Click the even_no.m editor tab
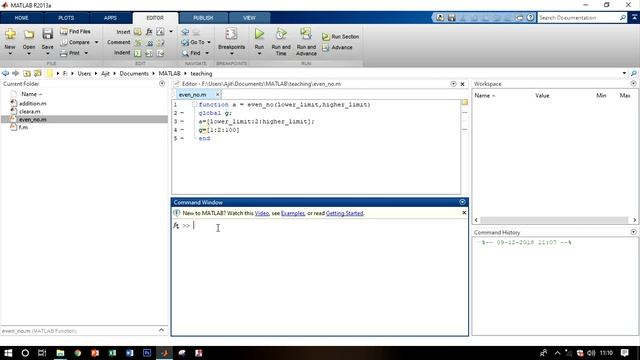Image resolution: width=640 pixels, height=360 pixels. (x=192, y=95)
